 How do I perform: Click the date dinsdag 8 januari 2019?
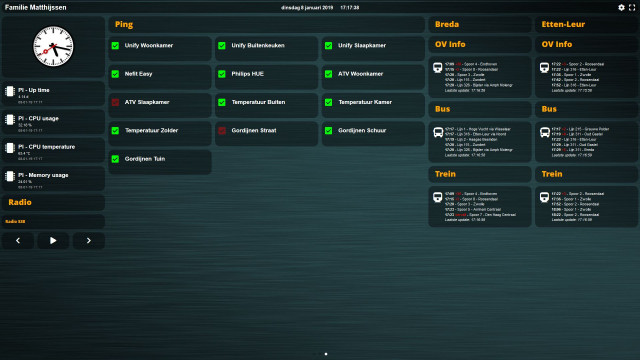point(307,7)
